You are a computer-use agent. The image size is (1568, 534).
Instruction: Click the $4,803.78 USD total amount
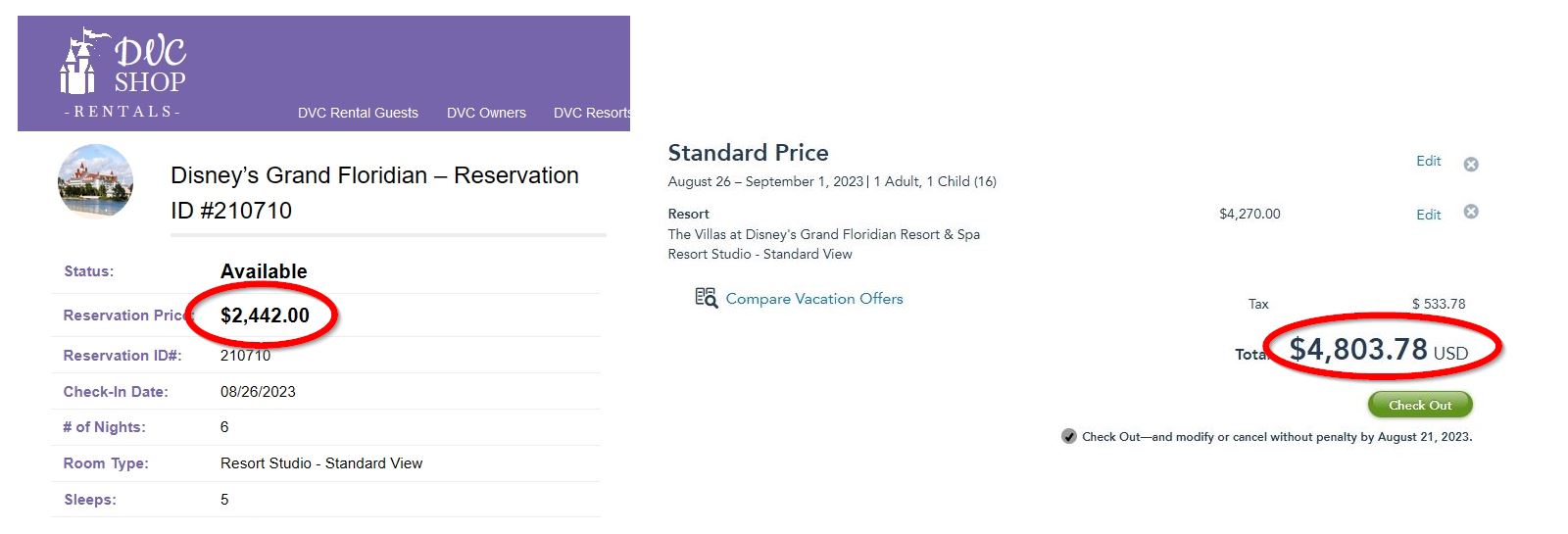click(x=1379, y=349)
